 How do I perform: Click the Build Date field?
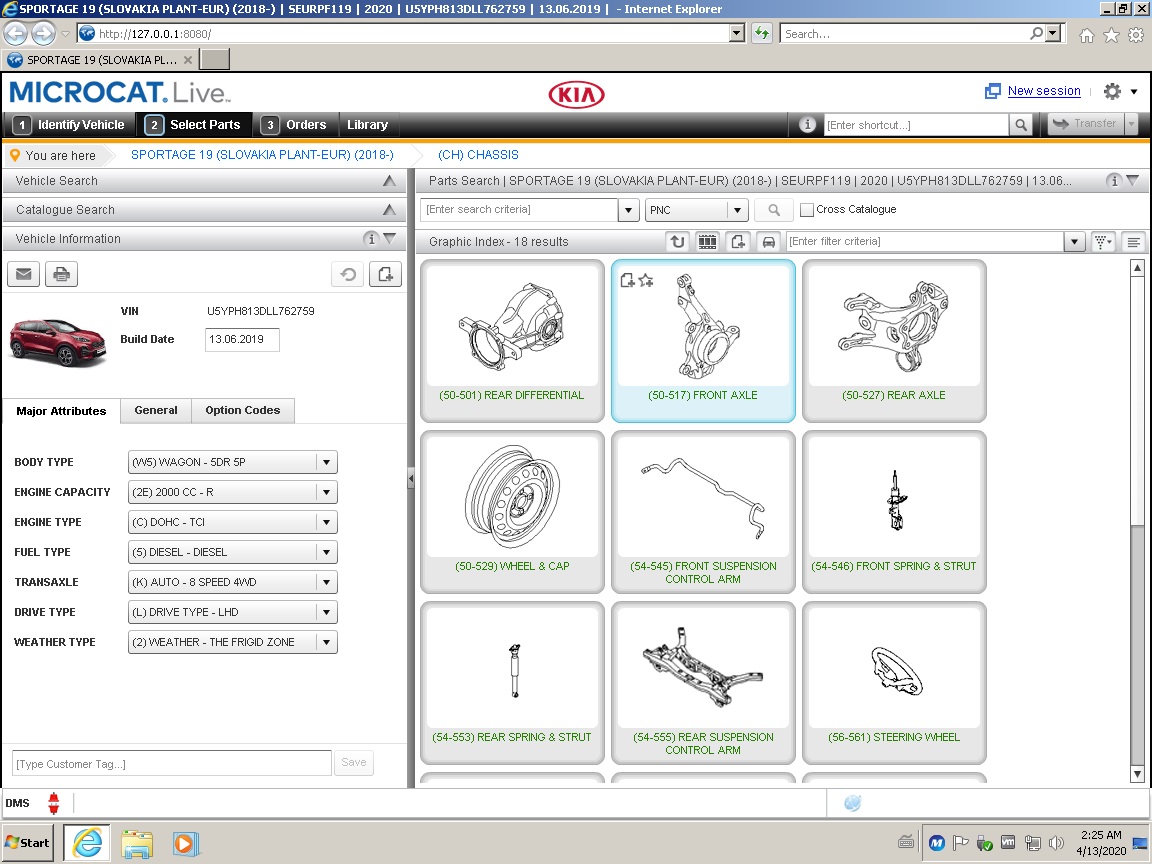tap(242, 339)
